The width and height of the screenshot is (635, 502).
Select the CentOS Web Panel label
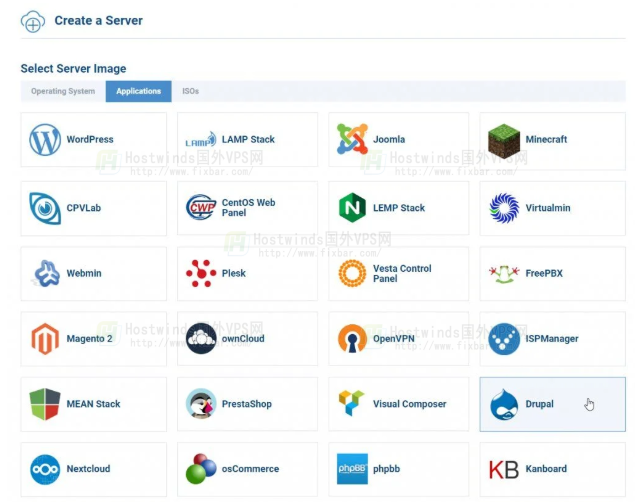pos(248,208)
